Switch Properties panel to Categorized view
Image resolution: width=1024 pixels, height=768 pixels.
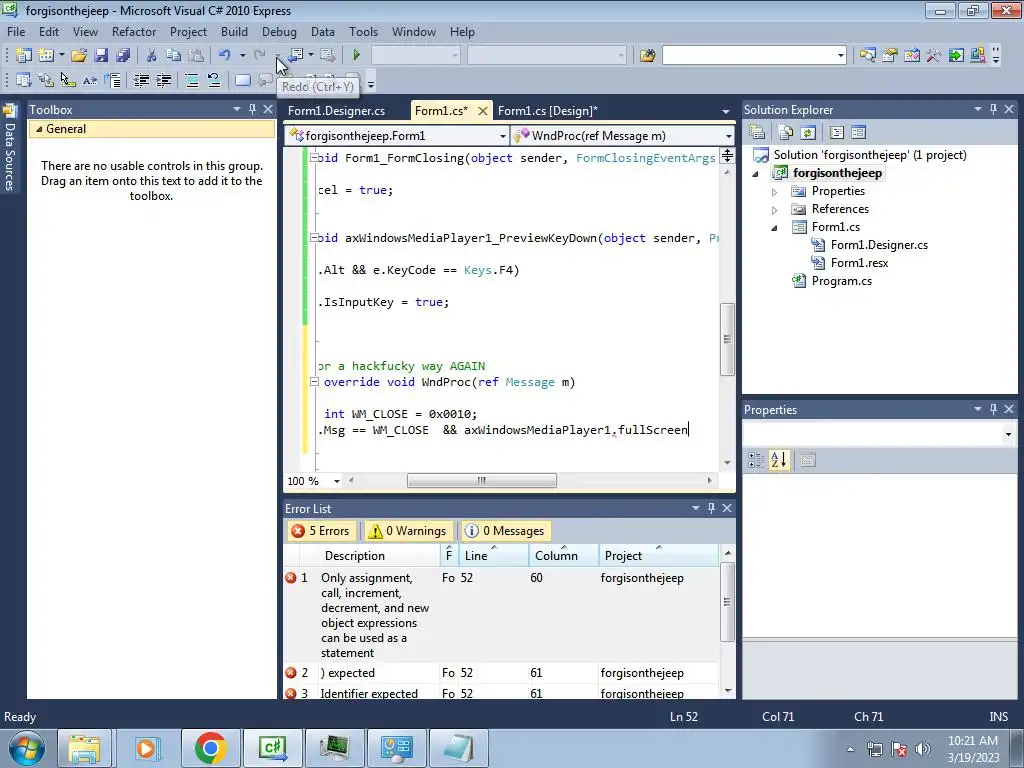tap(756, 460)
